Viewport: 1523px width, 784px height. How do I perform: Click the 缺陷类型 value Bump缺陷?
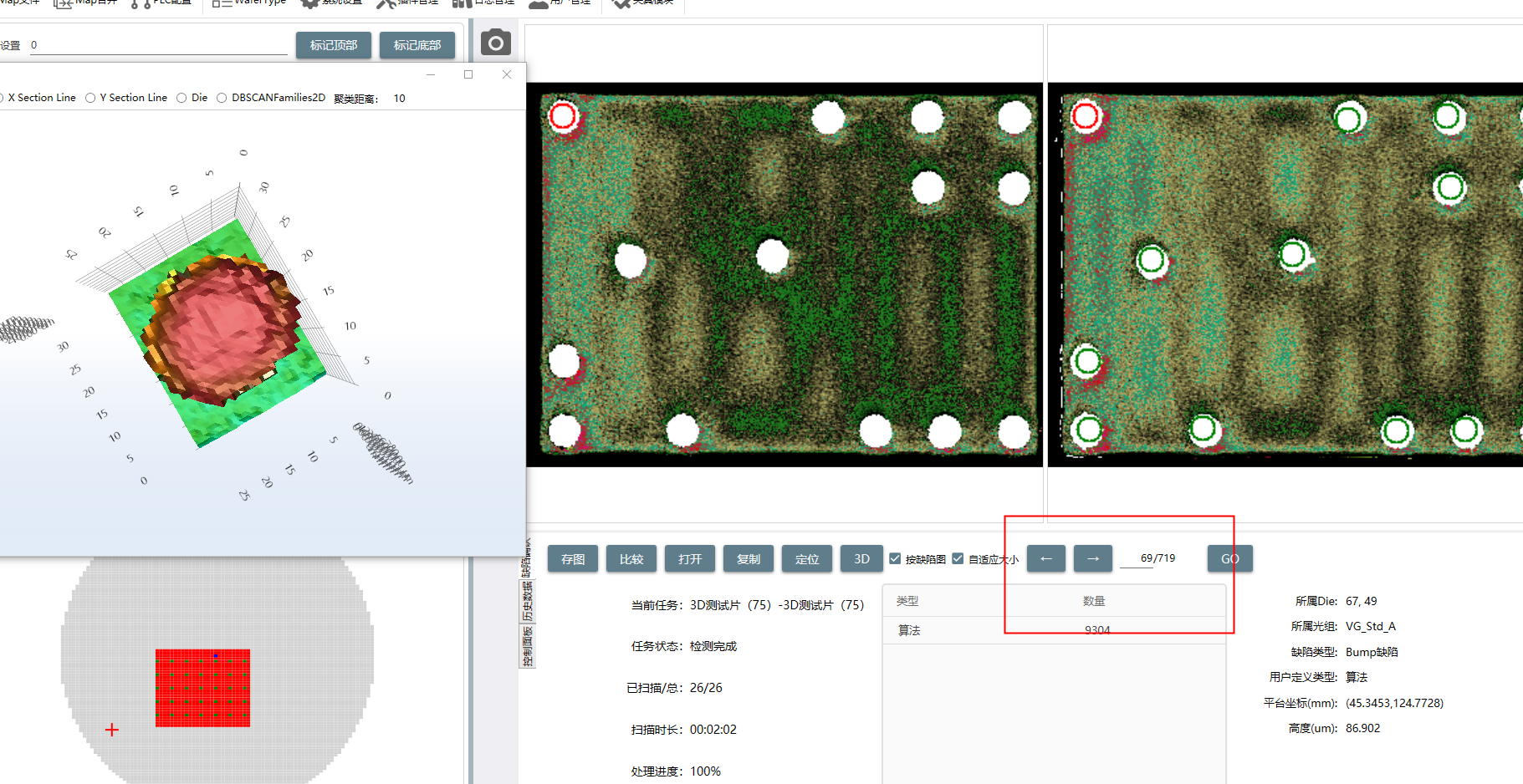pos(1372,652)
